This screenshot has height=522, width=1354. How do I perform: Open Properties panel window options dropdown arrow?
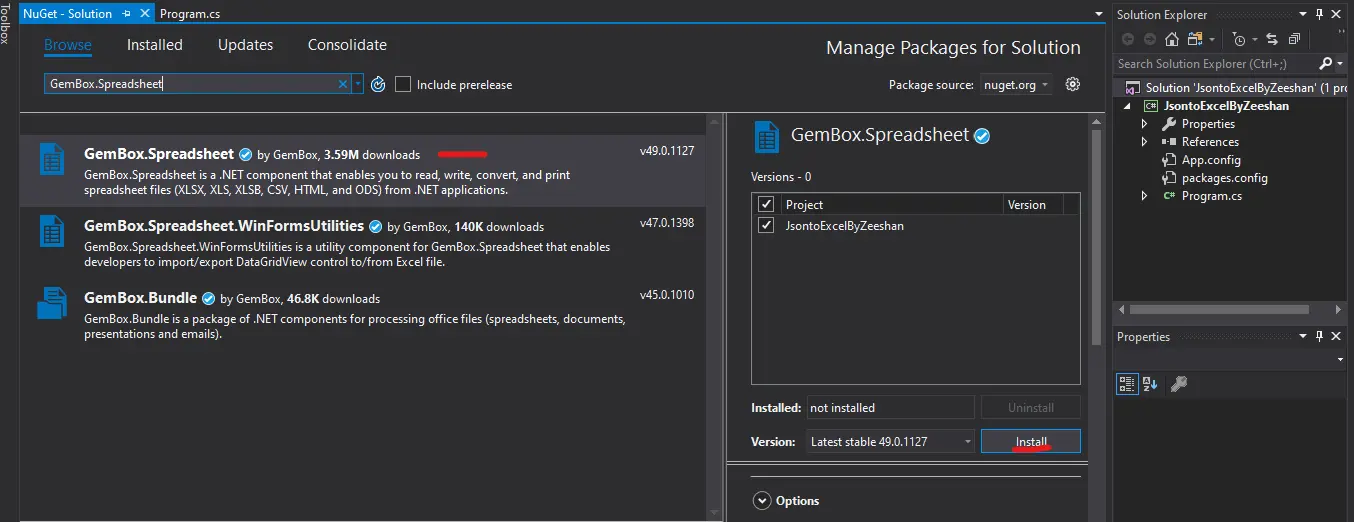(x=1303, y=337)
